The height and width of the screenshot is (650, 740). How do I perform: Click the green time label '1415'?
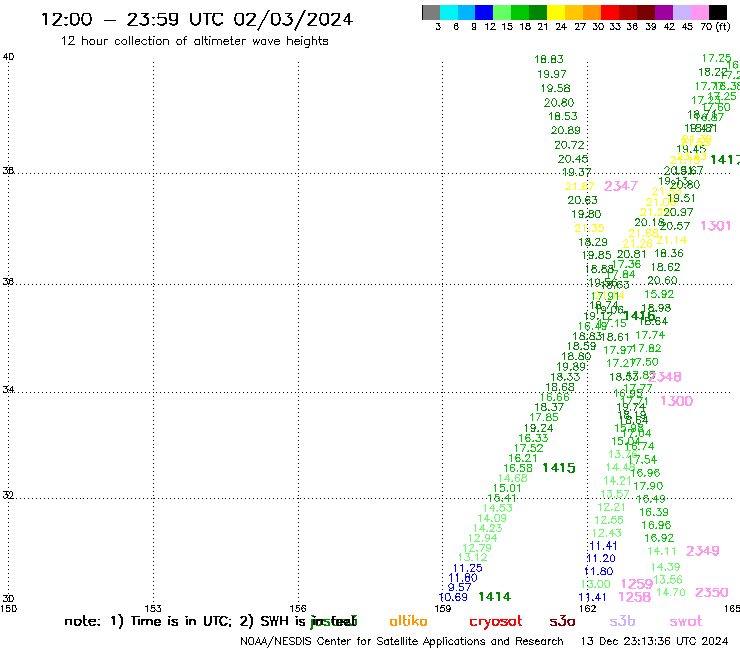559,468
